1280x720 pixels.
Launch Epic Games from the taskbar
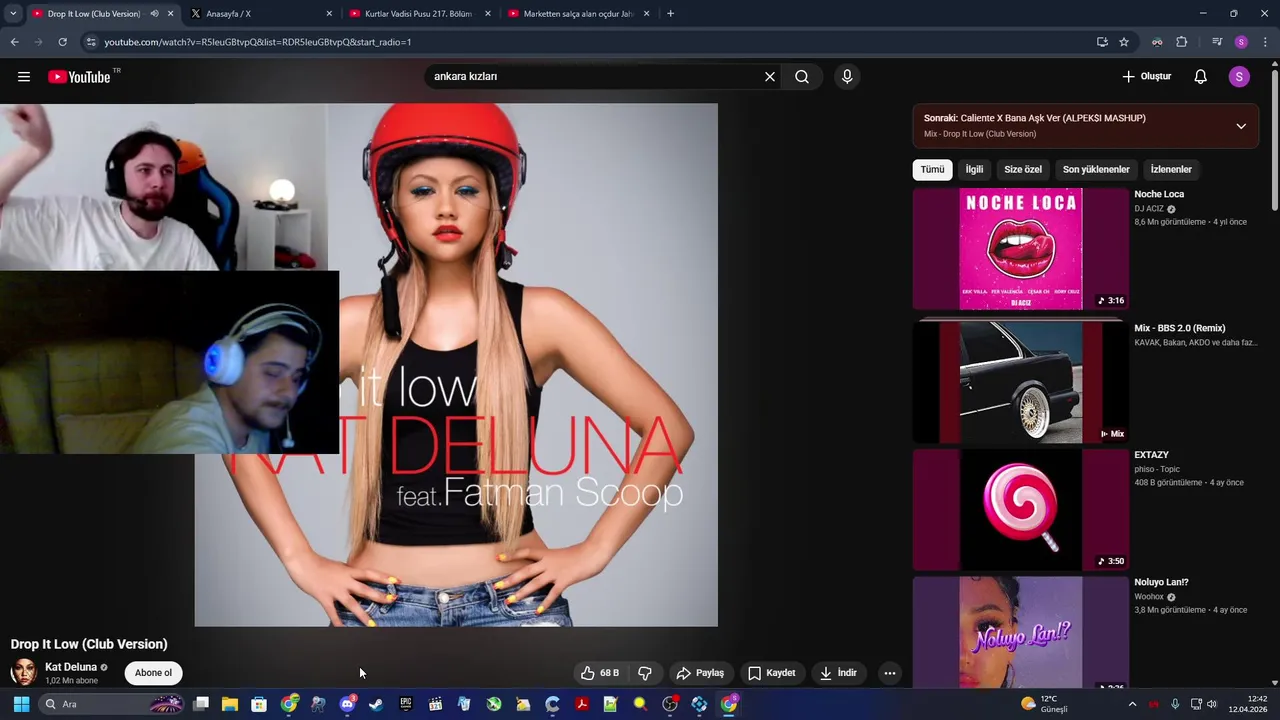[x=405, y=704]
